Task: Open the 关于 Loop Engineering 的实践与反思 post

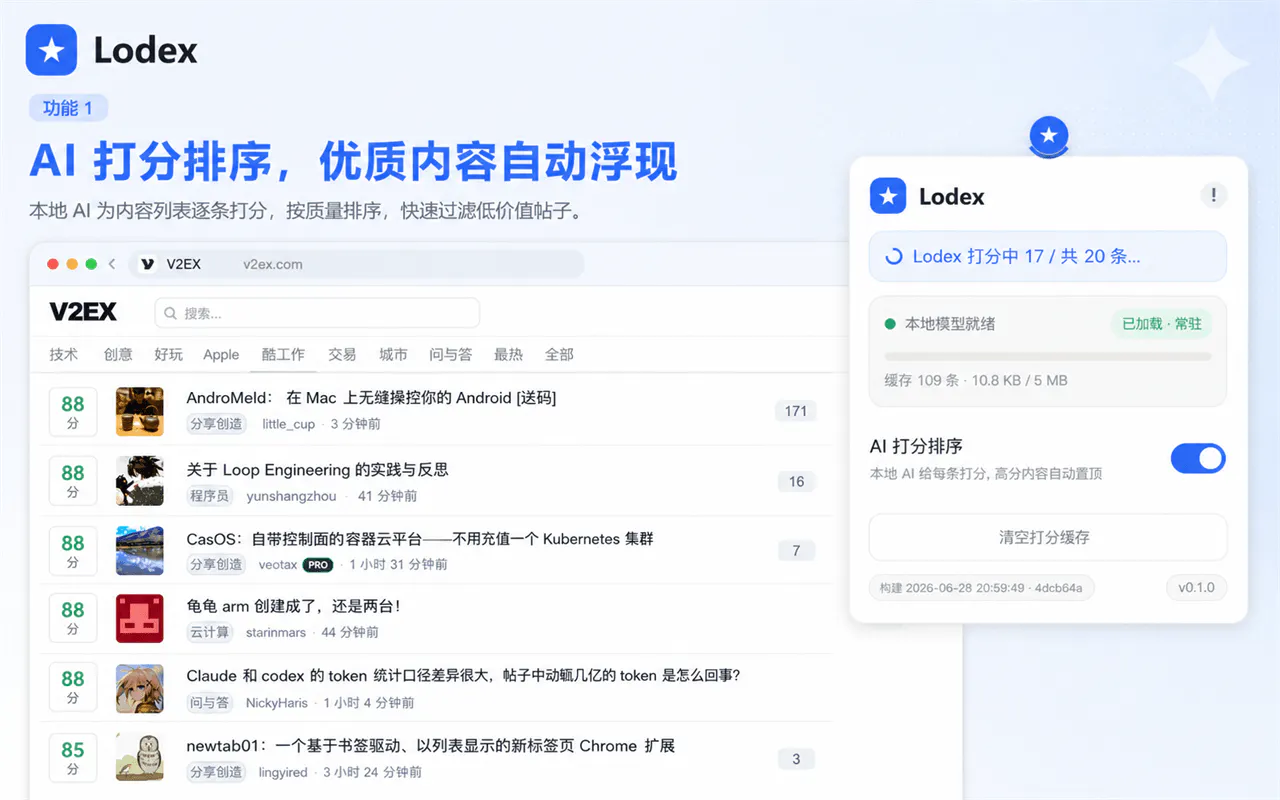Action: [317, 469]
